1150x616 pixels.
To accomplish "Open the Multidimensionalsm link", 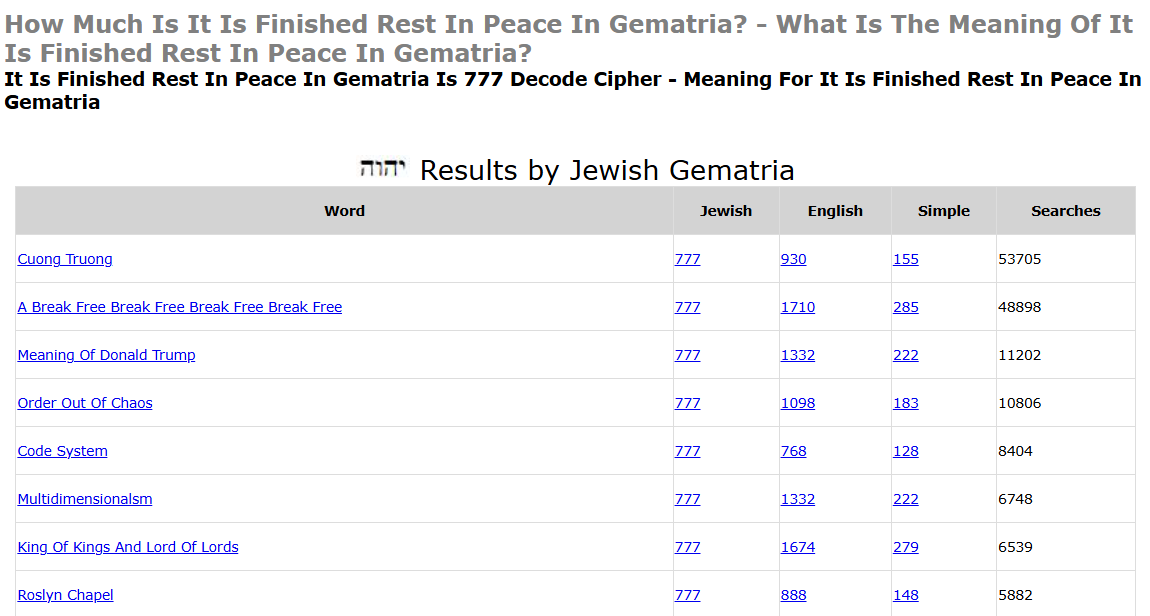I will (x=85, y=499).
